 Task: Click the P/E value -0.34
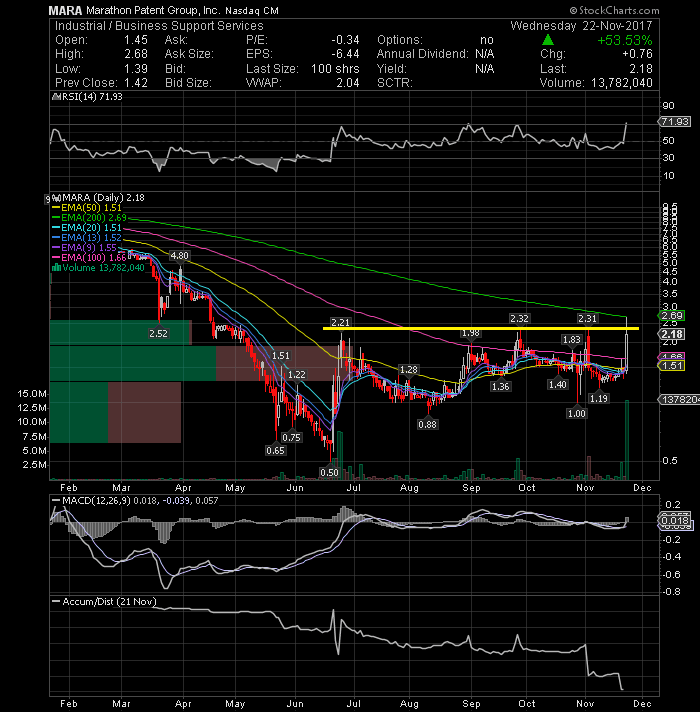(345, 40)
